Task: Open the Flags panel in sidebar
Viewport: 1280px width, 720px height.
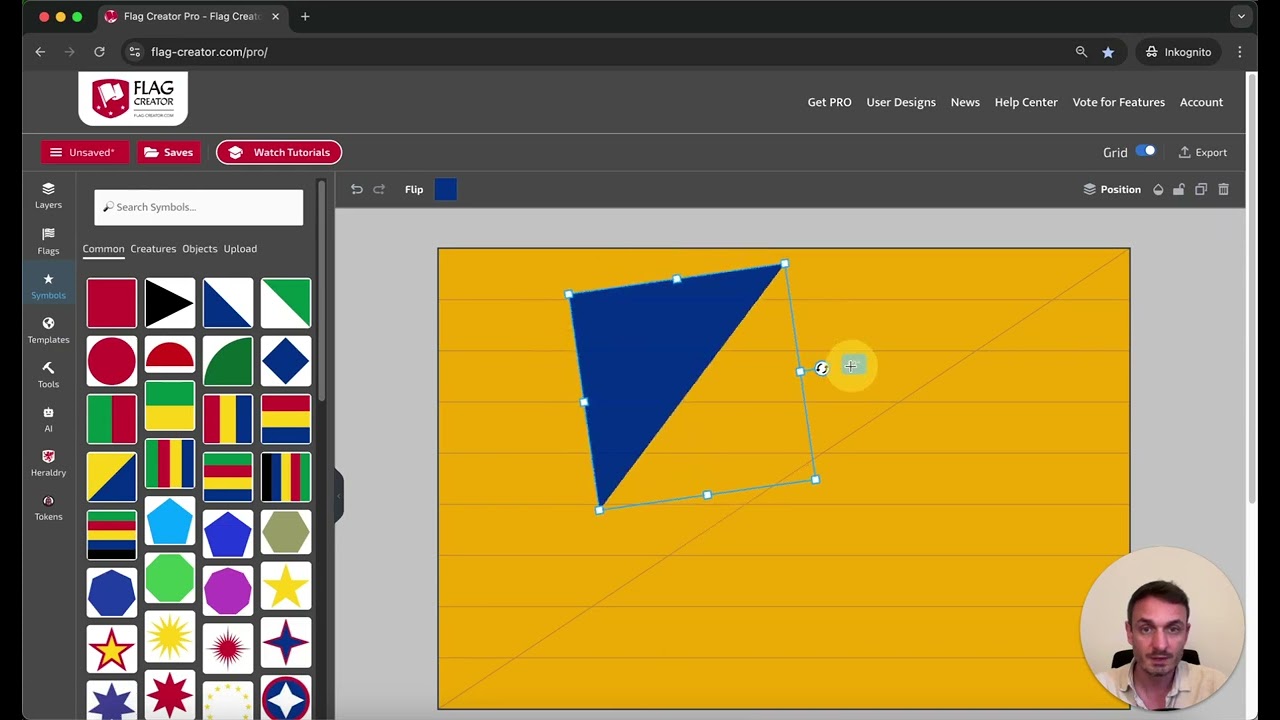Action: tap(48, 240)
